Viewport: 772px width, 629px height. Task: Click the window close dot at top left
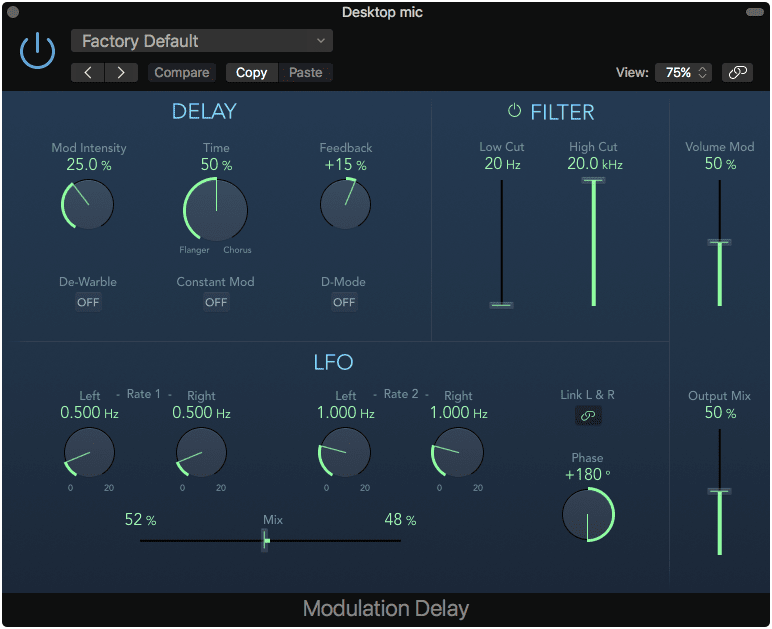pyautogui.click(x=13, y=12)
